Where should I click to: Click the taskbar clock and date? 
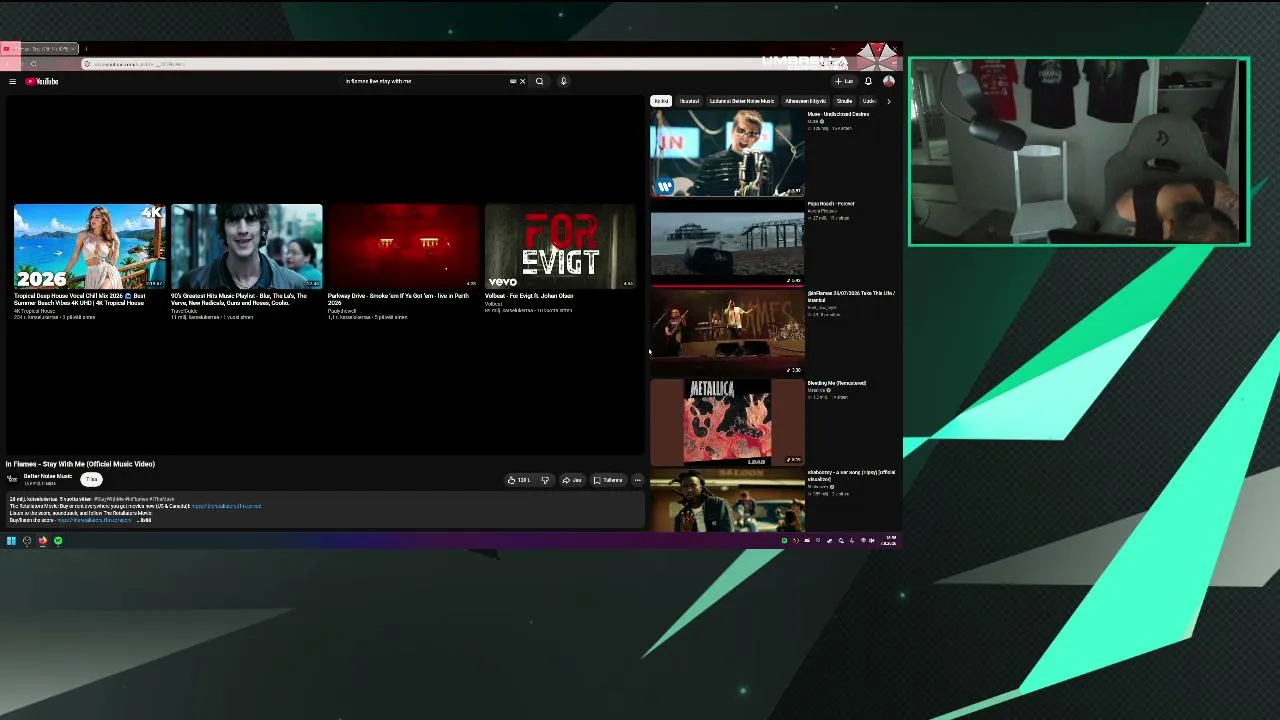pos(889,541)
